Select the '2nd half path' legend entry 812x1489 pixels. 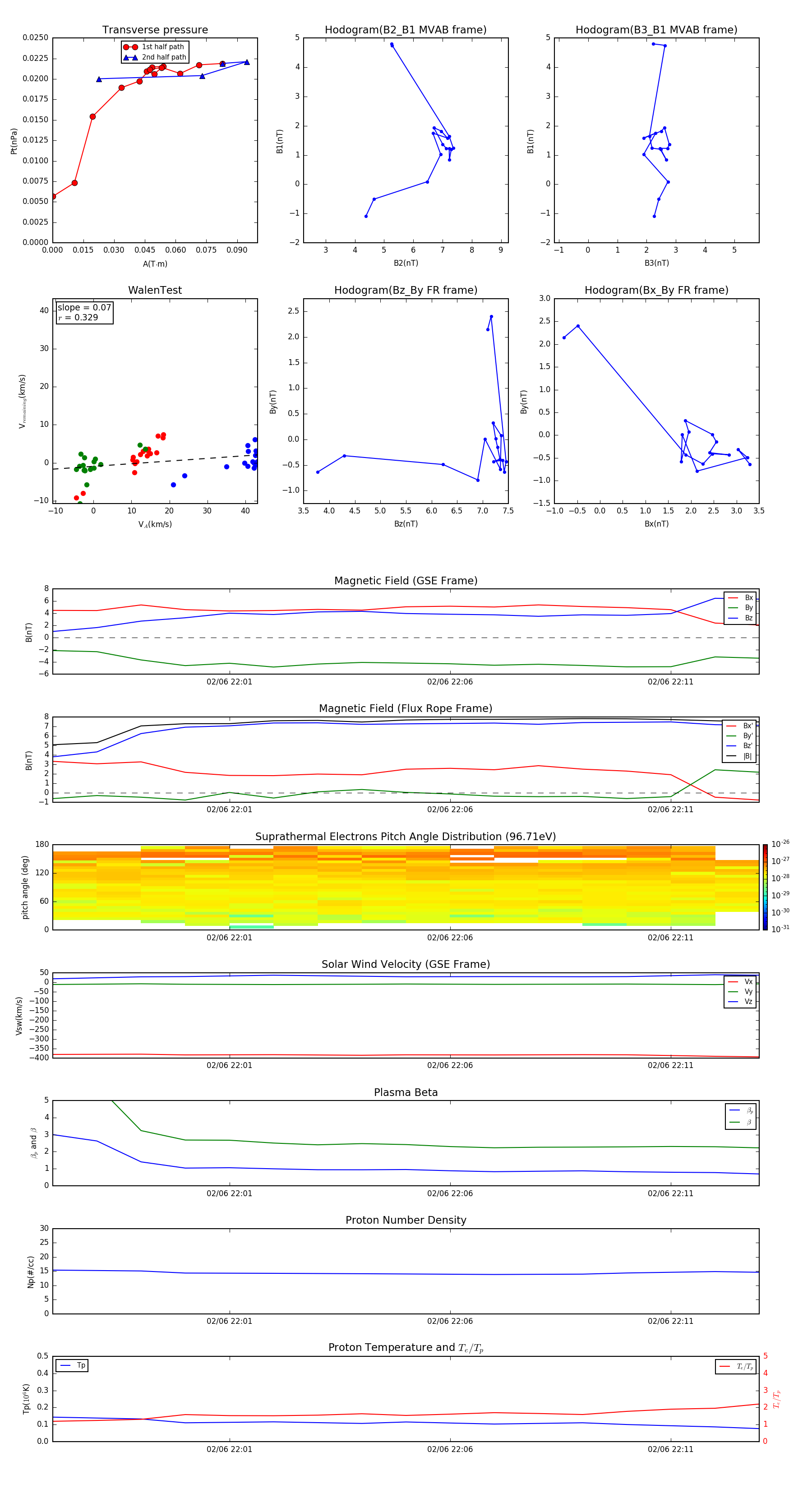[x=155, y=57]
